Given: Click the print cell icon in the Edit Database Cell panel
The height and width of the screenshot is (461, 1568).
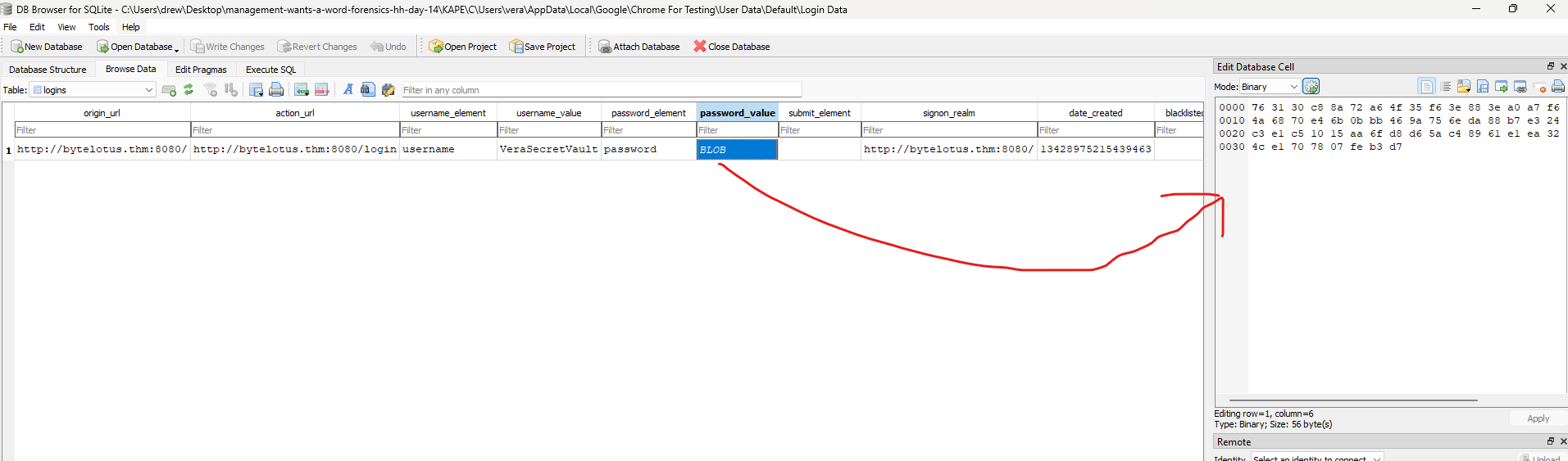Looking at the screenshot, I should pyautogui.click(x=1558, y=87).
